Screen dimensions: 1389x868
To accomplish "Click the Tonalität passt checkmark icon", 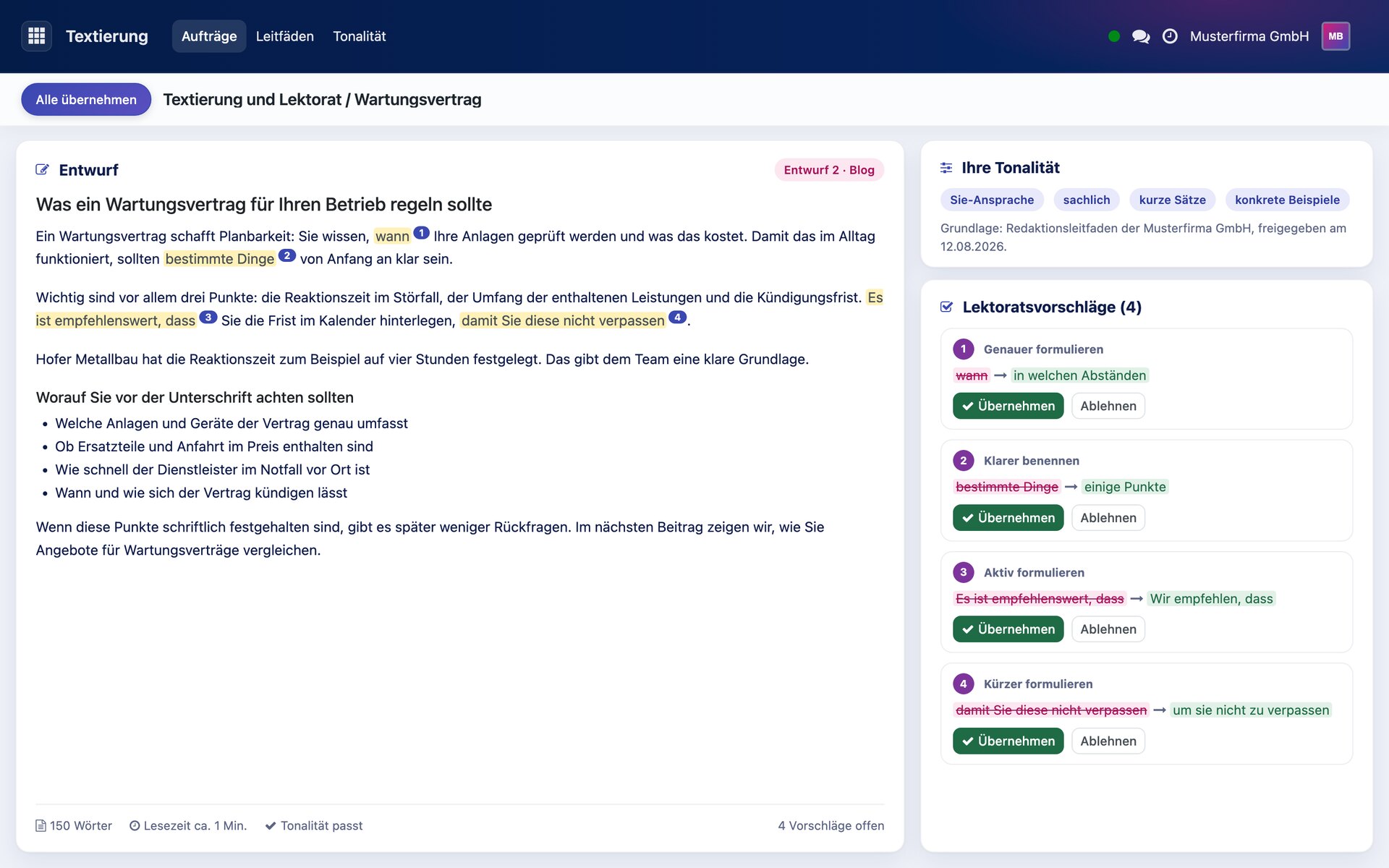I will coord(271,825).
